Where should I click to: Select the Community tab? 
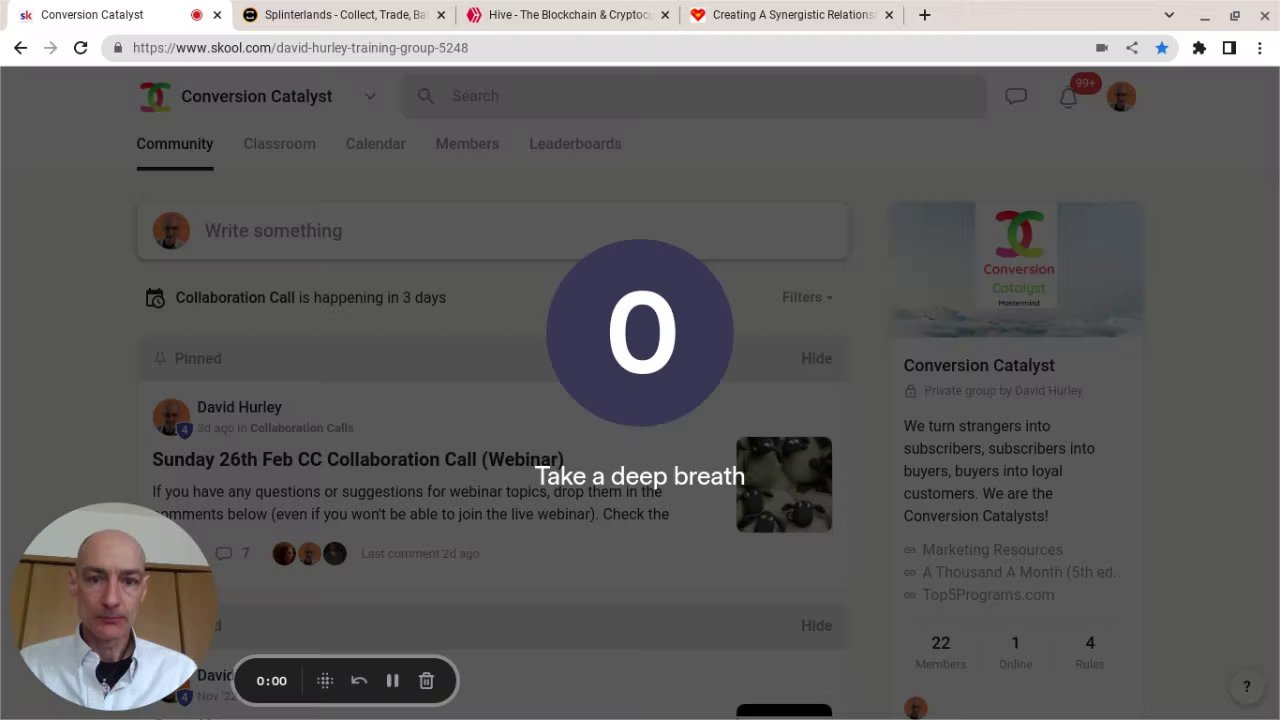pos(175,144)
